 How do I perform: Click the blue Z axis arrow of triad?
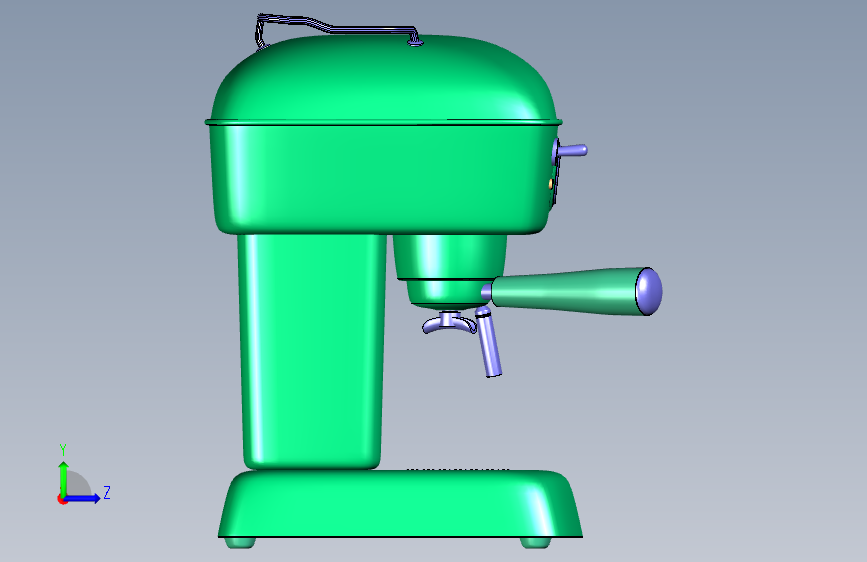(x=83, y=498)
